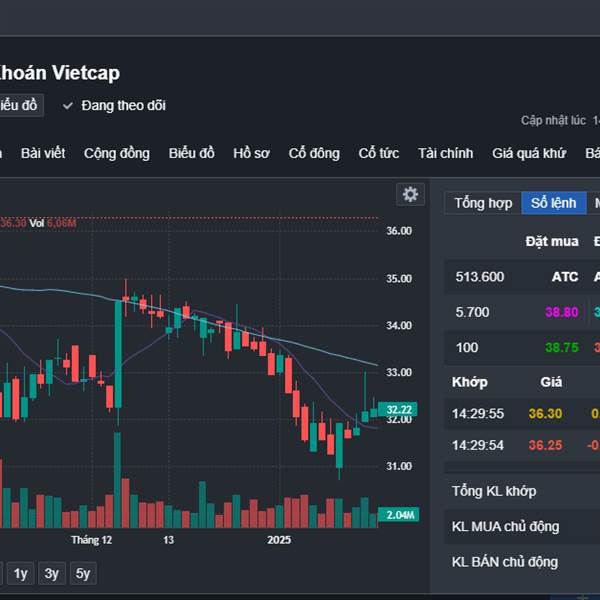Viewport: 600px width, 600px height.
Task: Open the Cổ đông tab
Action: click(314, 153)
